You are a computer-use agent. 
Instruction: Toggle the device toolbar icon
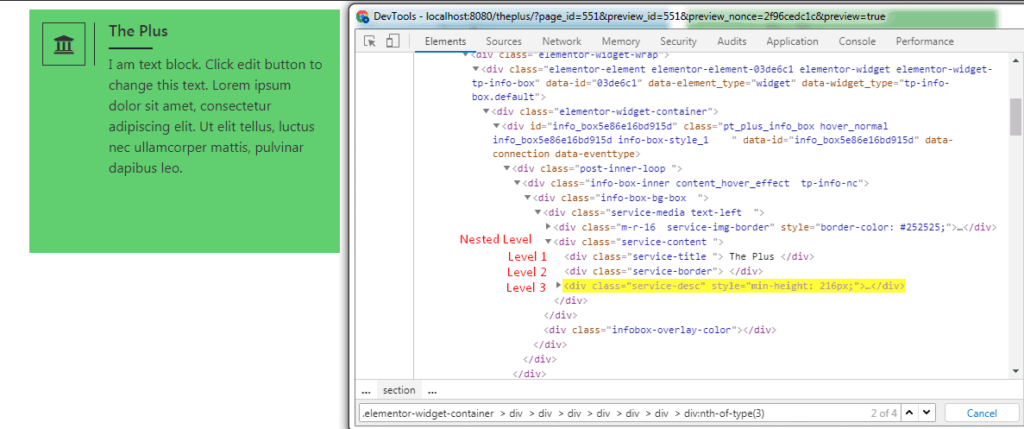pos(391,41)
